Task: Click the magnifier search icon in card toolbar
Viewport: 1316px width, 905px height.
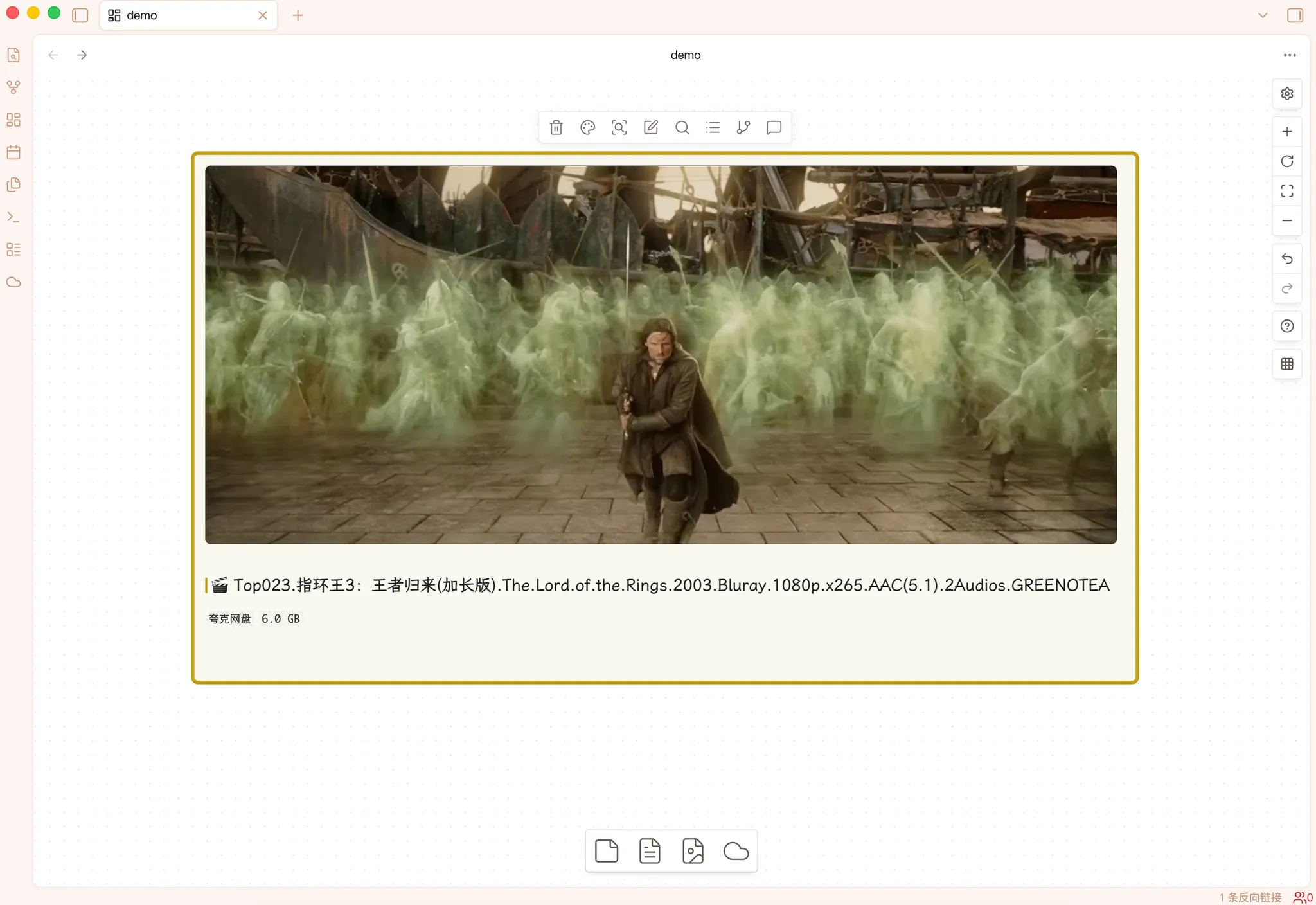Action: [x=682, y=127]
